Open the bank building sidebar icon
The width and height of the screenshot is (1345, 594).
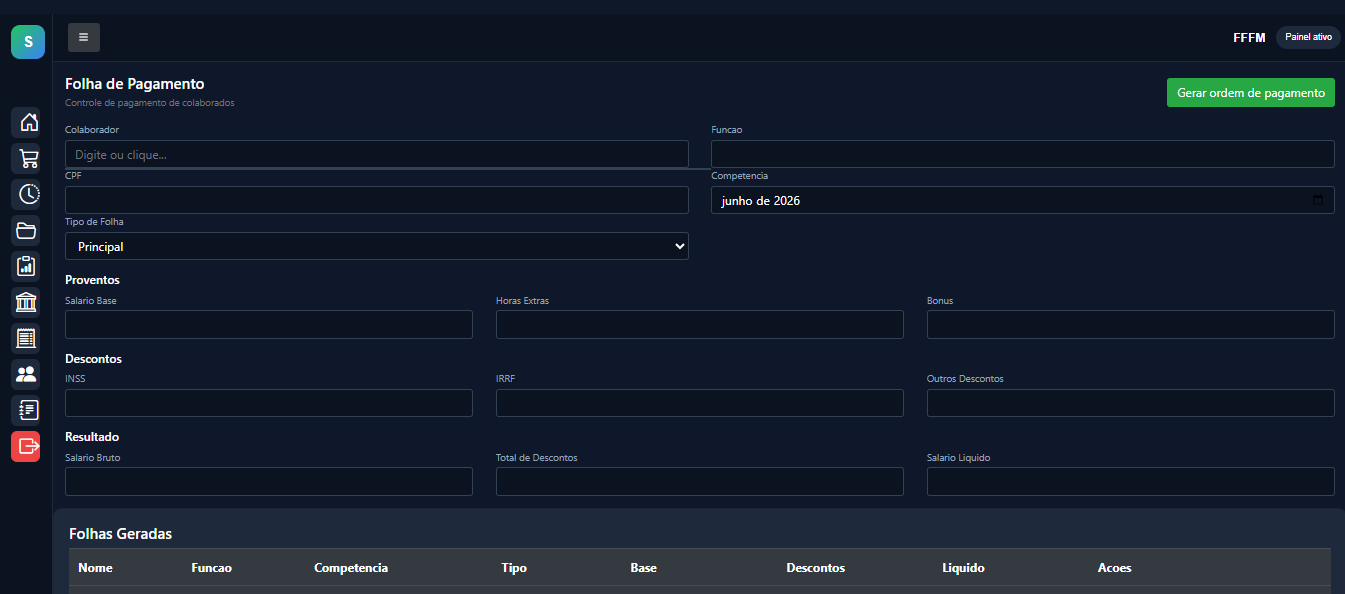tap(26, 302)
